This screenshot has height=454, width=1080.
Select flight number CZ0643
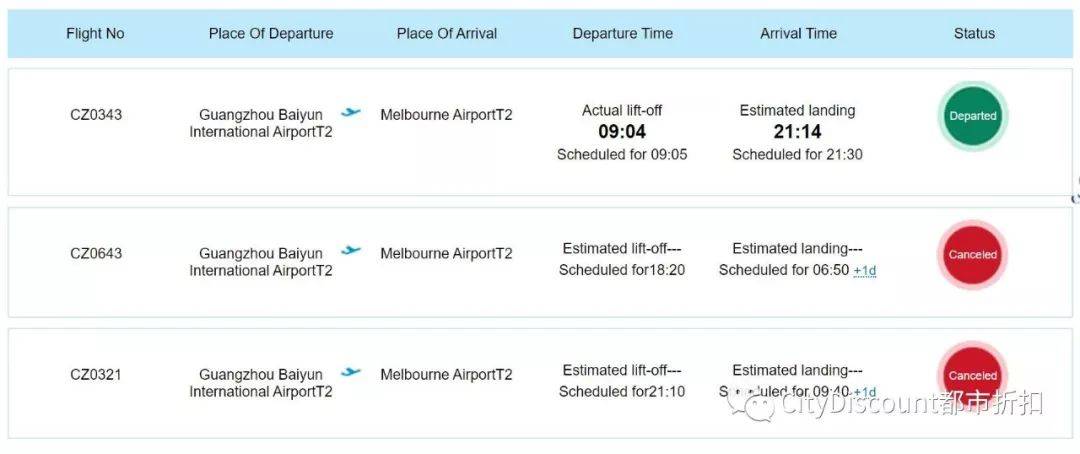[x=96, y=253]
